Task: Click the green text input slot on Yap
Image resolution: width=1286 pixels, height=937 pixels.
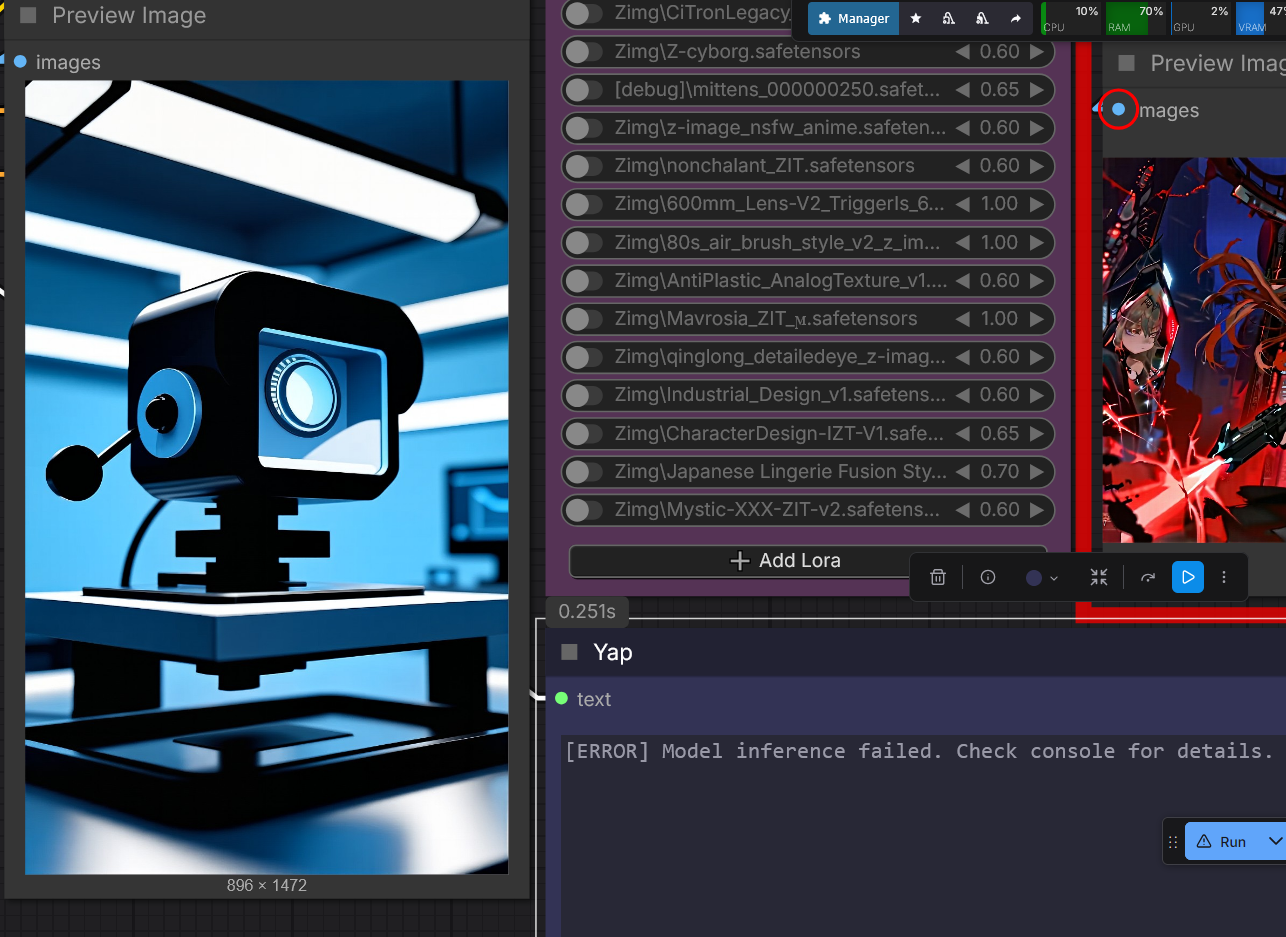Action: pos(561,699)
